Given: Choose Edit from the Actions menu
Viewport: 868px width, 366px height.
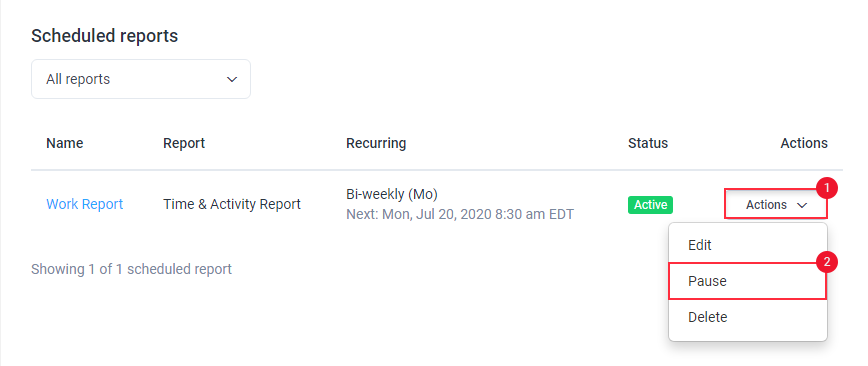Looking at the screenshot, I should pos(748,245).
